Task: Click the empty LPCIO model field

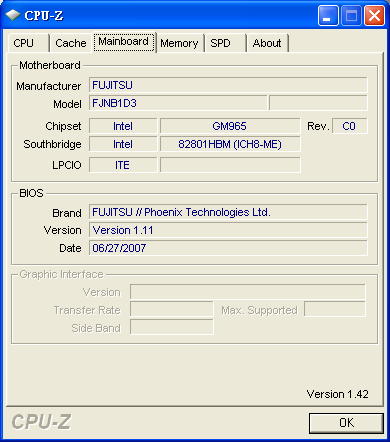Action: coord(230,165)
